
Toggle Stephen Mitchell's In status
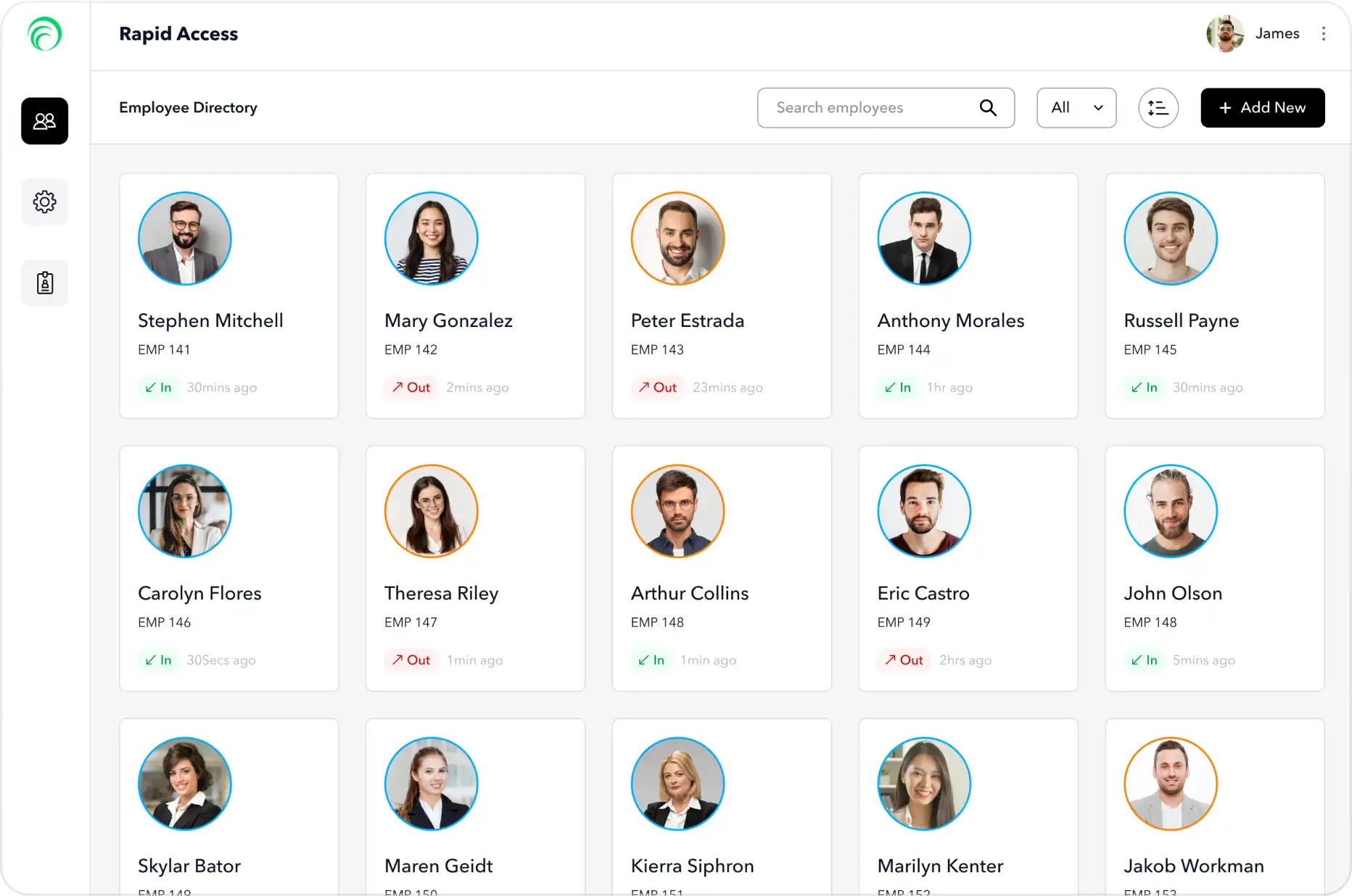point(158,387)
